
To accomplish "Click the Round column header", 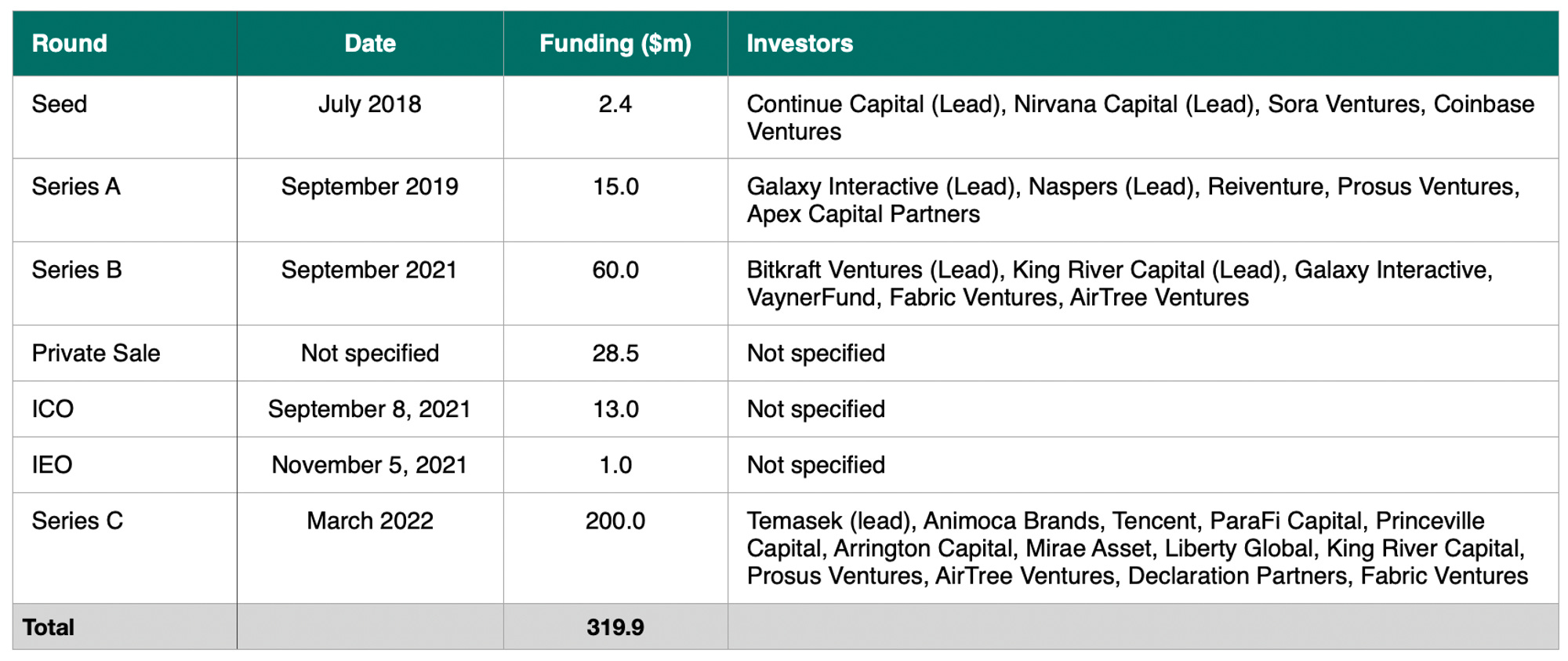I will pyautogui.click(x=70, y=43).
